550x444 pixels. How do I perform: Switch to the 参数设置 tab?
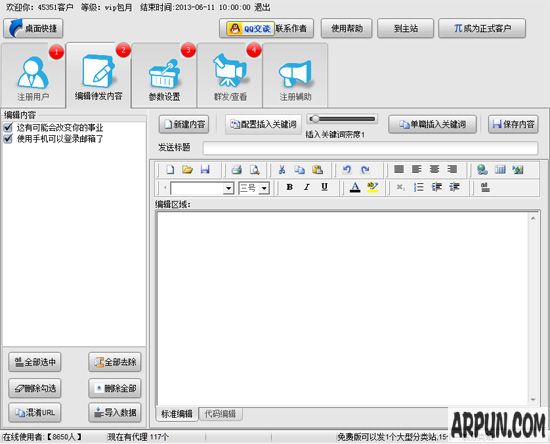point(164,76)
